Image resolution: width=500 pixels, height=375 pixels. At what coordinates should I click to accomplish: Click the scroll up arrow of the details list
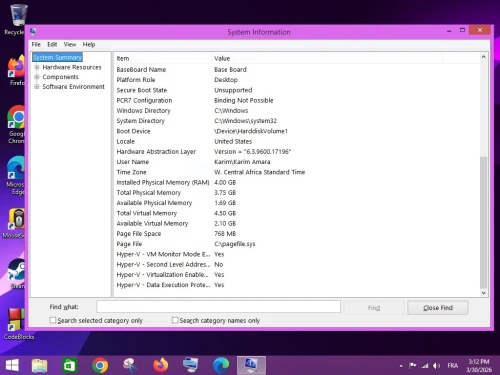[x=483, y=57]
